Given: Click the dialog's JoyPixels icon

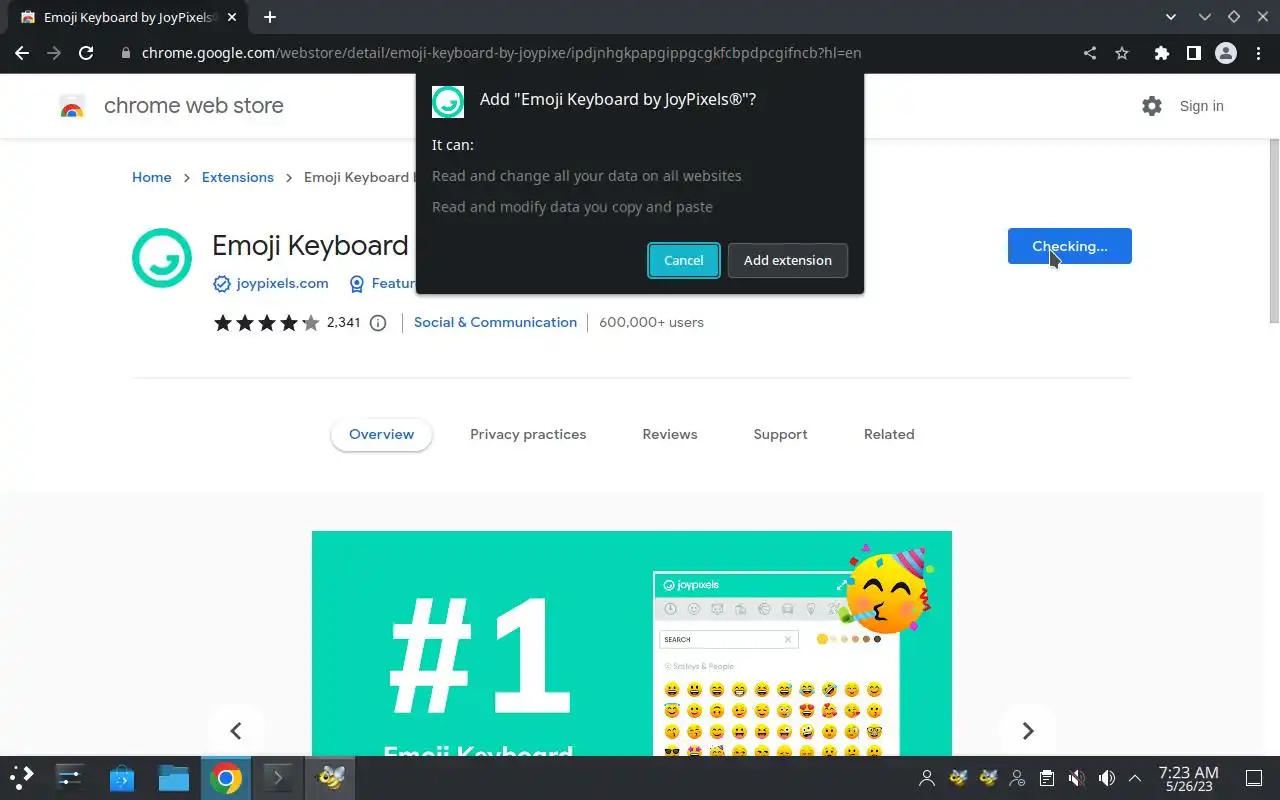Looking at the screenshot, I should pos(448,102).
